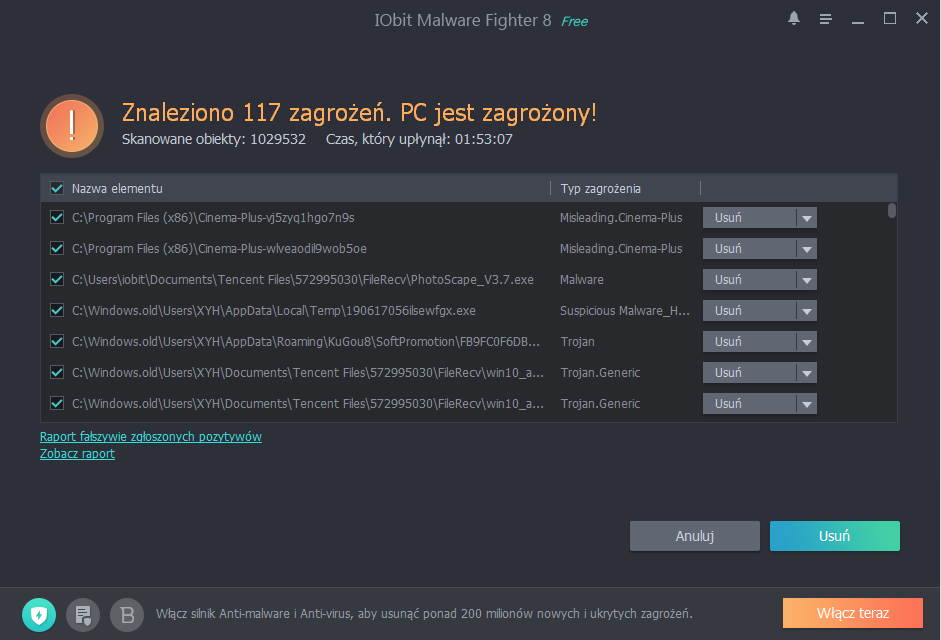Select the Cinema-Plus-wlveaodil9wob5oe path text
The width and height of the screenshot is (941, 640).
click(219, 249)
